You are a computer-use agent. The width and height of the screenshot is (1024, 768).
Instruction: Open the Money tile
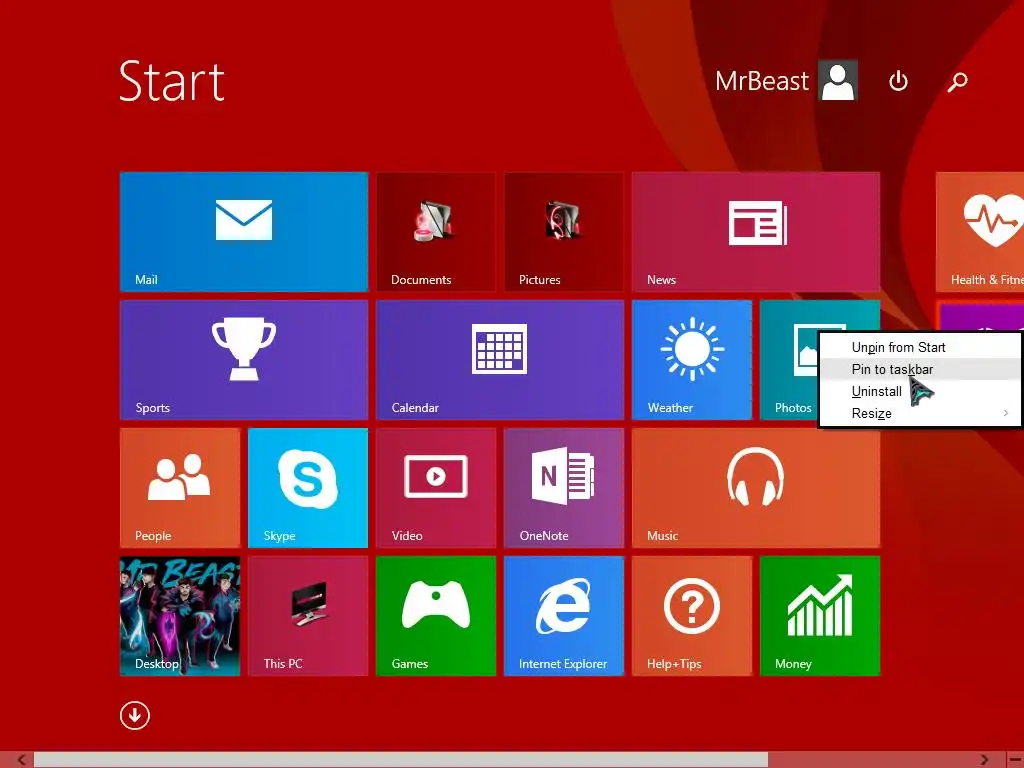820,615
